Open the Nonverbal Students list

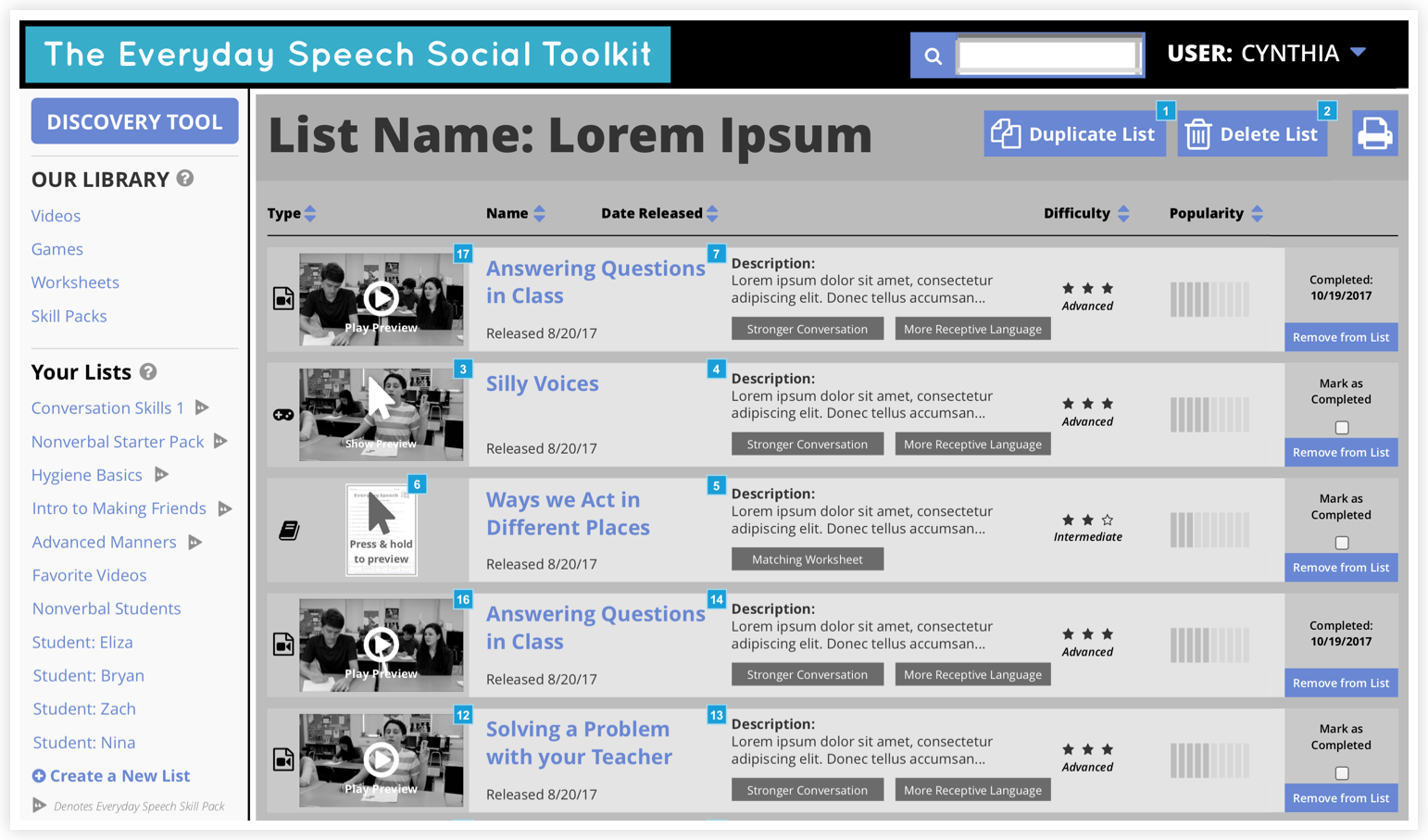click(x=106, y=608)
